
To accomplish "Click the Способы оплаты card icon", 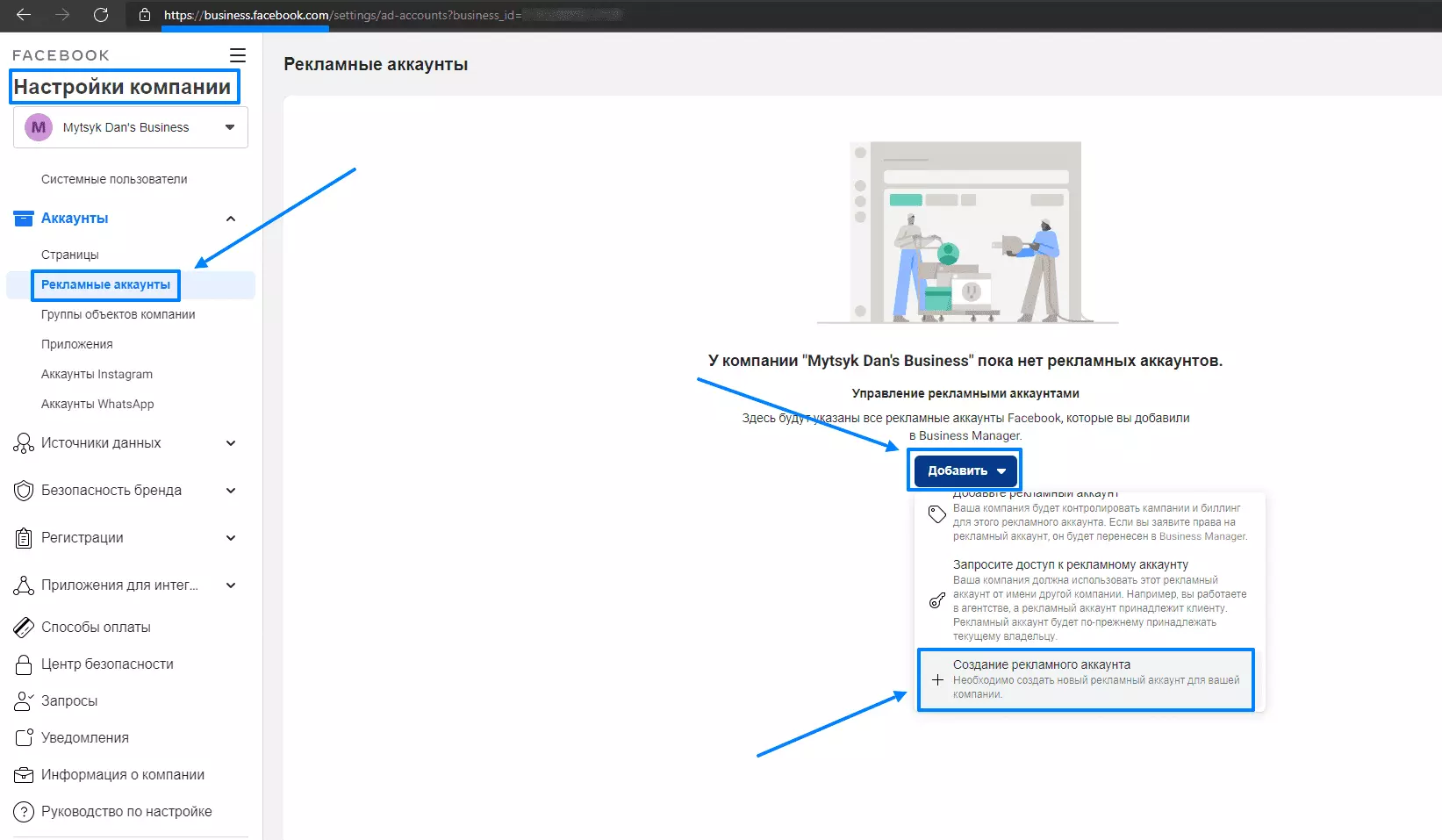I will pos(24,628).
